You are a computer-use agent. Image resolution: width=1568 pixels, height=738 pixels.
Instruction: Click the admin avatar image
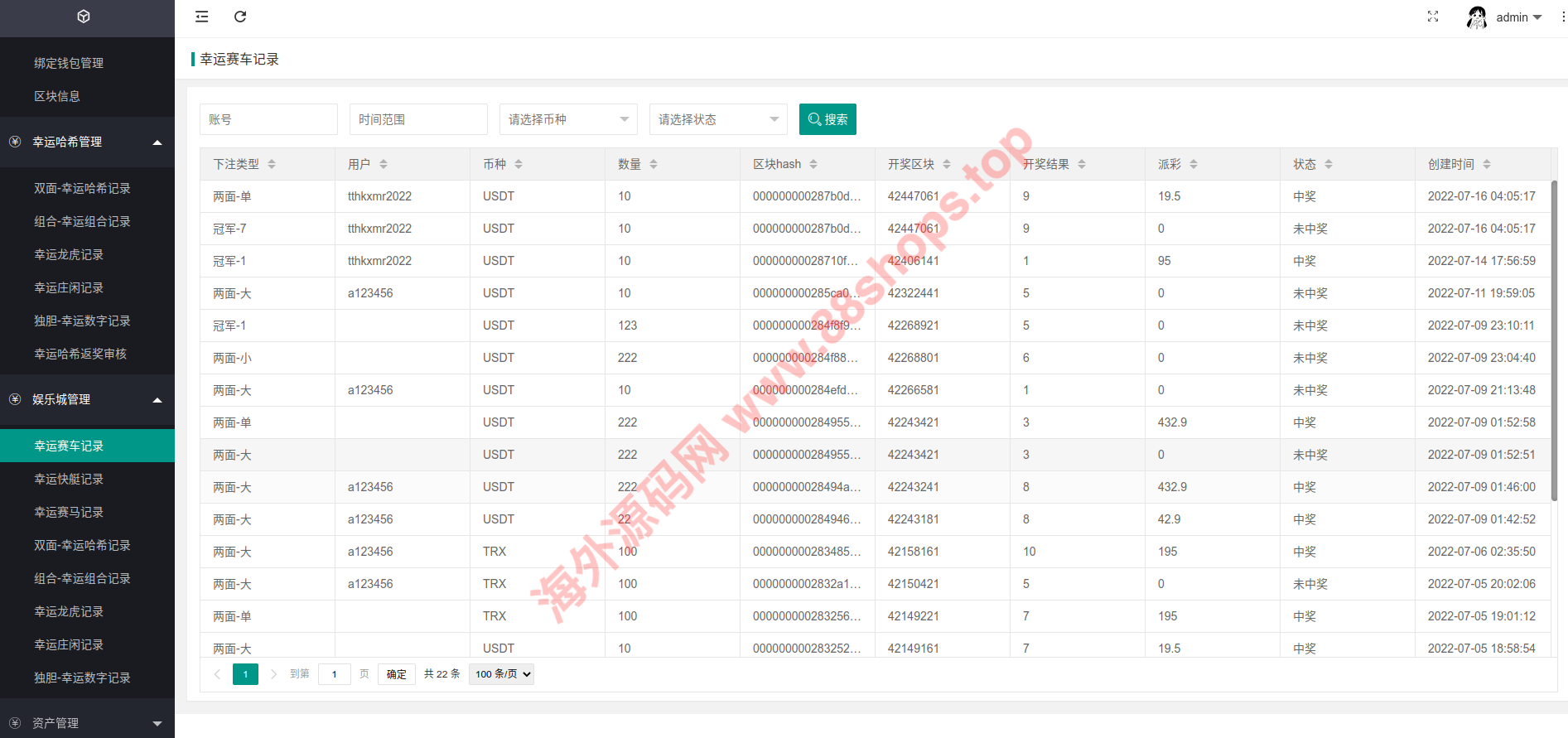click(1476, 17)
